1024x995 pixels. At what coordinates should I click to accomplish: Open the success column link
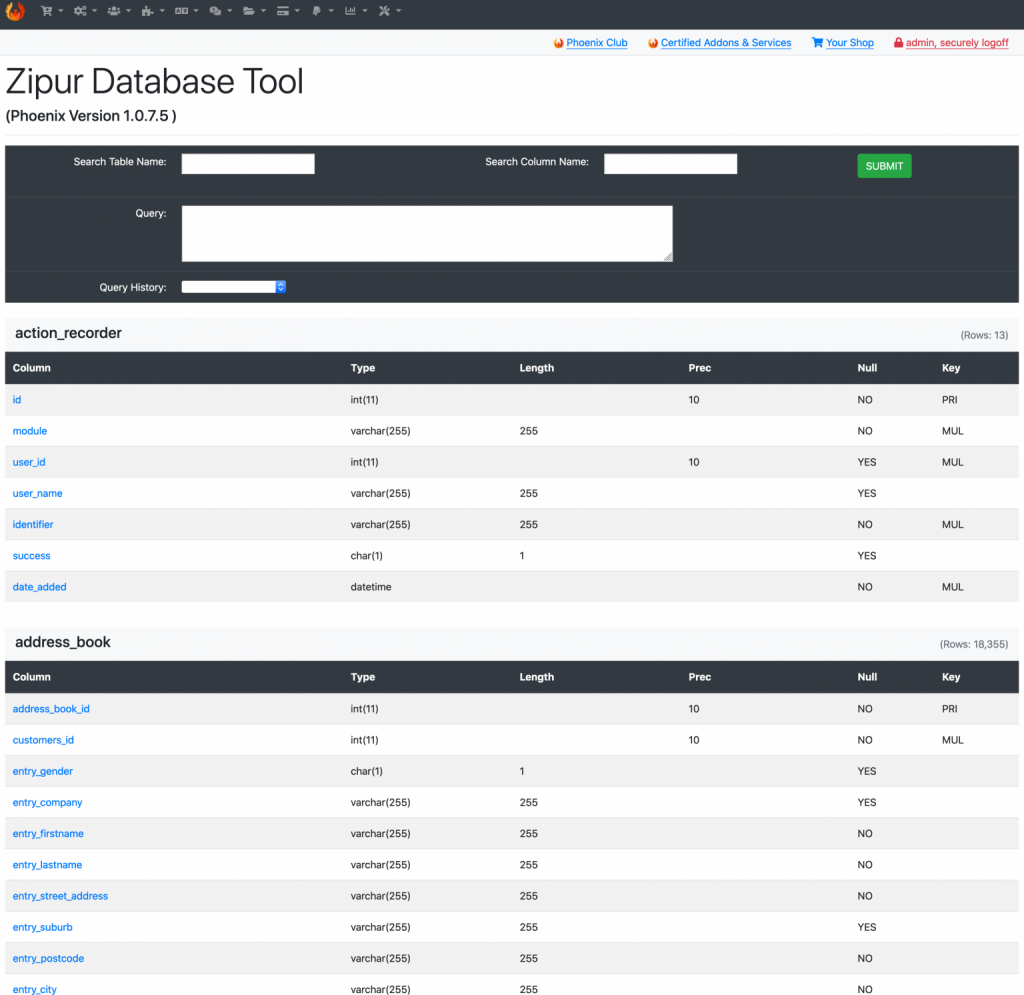coord(31,556)
